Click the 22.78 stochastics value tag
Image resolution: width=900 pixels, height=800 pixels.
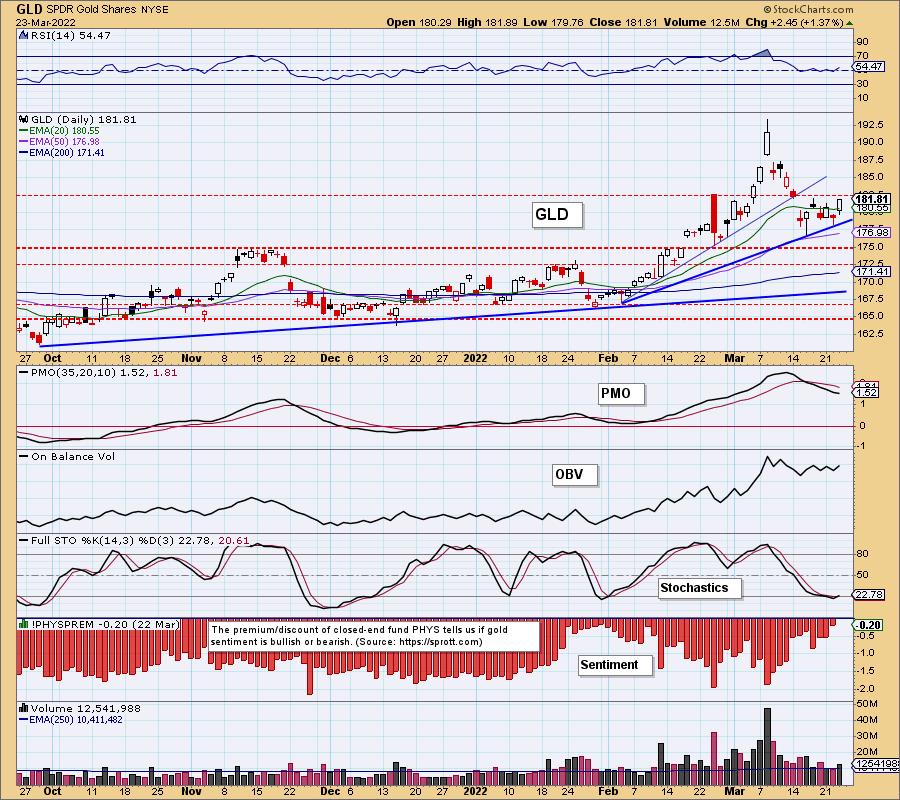(869, 595)
